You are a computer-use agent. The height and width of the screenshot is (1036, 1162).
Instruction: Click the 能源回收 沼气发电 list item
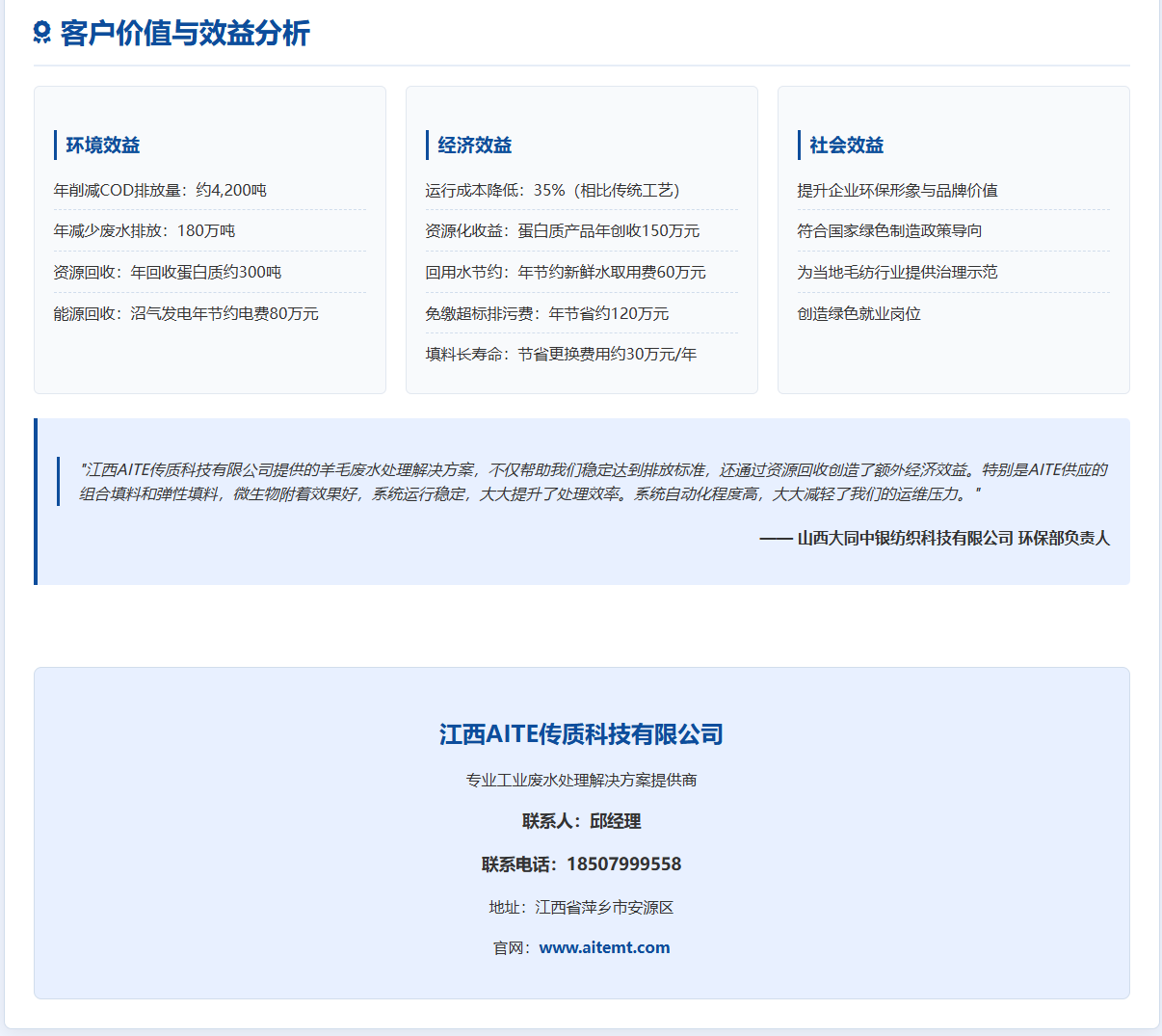186,313
